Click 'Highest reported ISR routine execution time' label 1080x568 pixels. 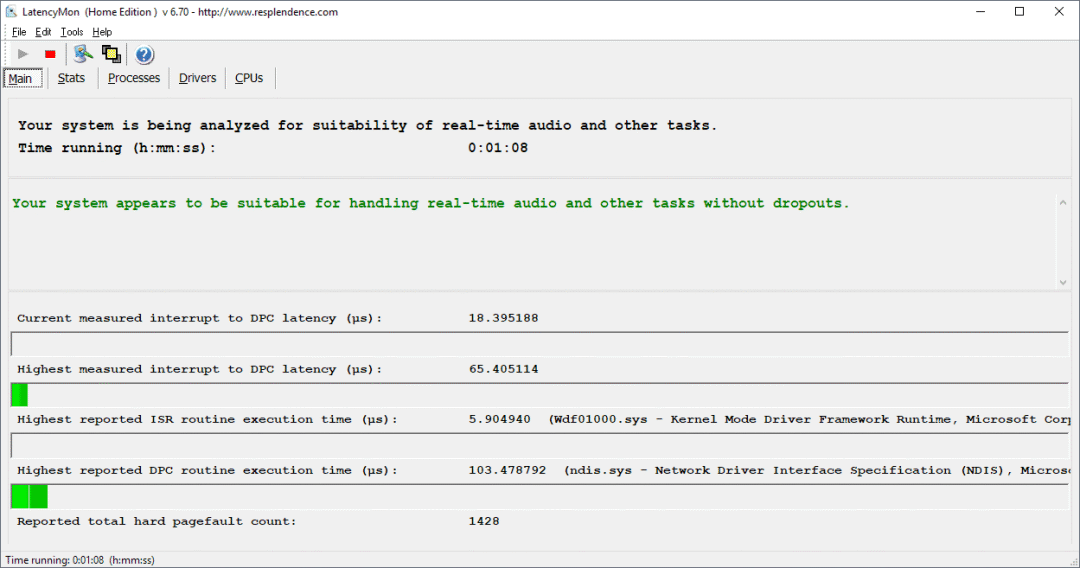tap(207, 419)
